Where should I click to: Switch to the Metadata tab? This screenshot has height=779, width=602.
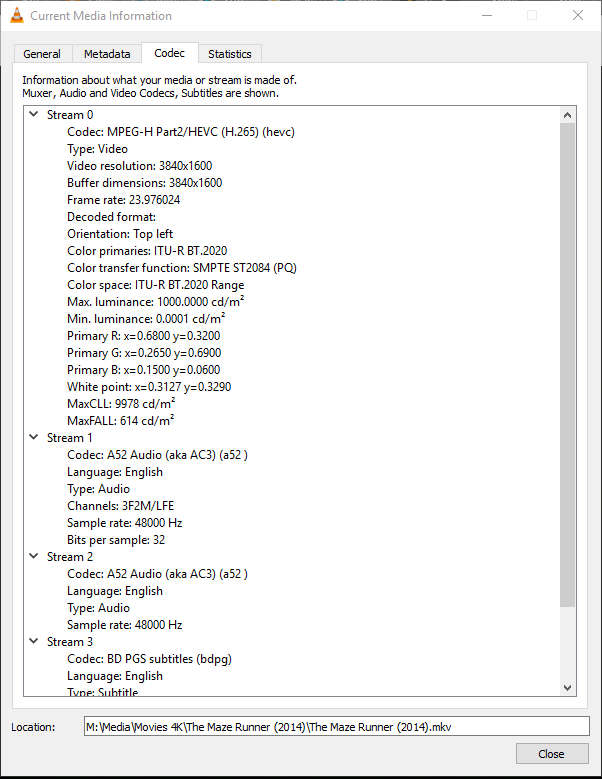point(107,54)
